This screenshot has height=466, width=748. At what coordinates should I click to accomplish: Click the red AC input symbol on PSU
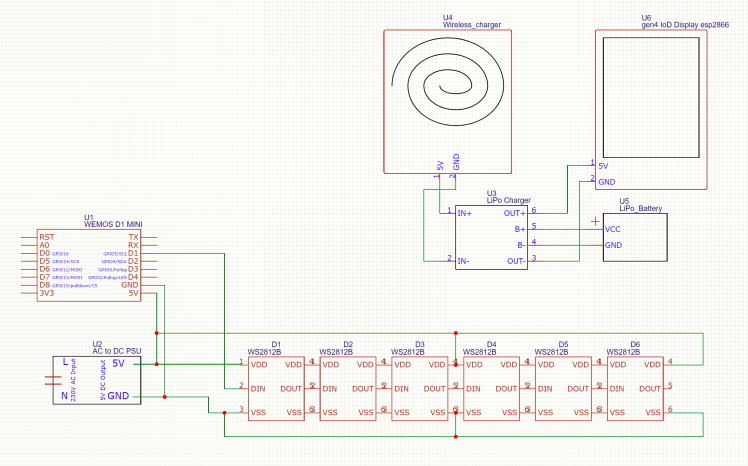(53, 380)
